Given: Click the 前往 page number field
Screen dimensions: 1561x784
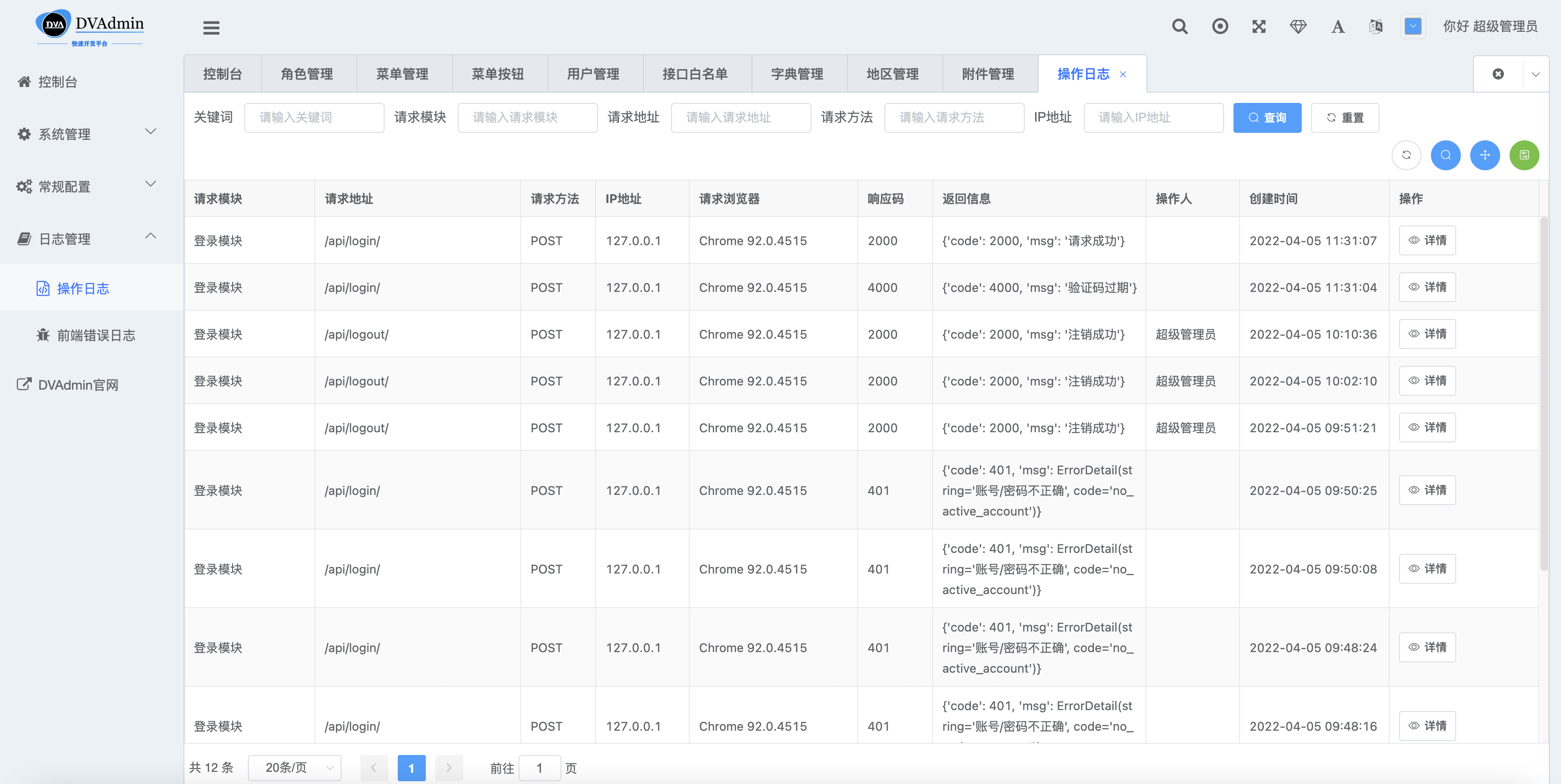Looking at the screenshot, I should point(540,768).
